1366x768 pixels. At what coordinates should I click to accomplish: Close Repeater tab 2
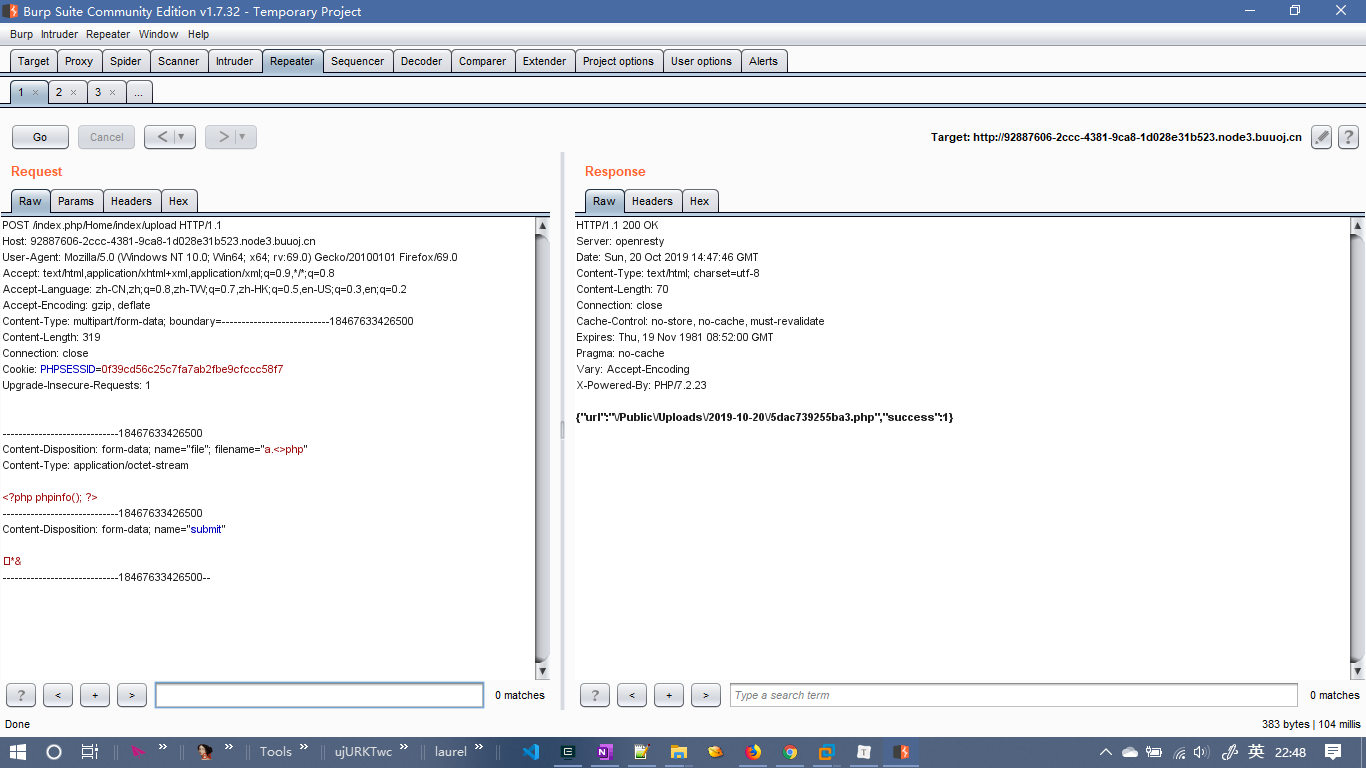click(73, 92)
